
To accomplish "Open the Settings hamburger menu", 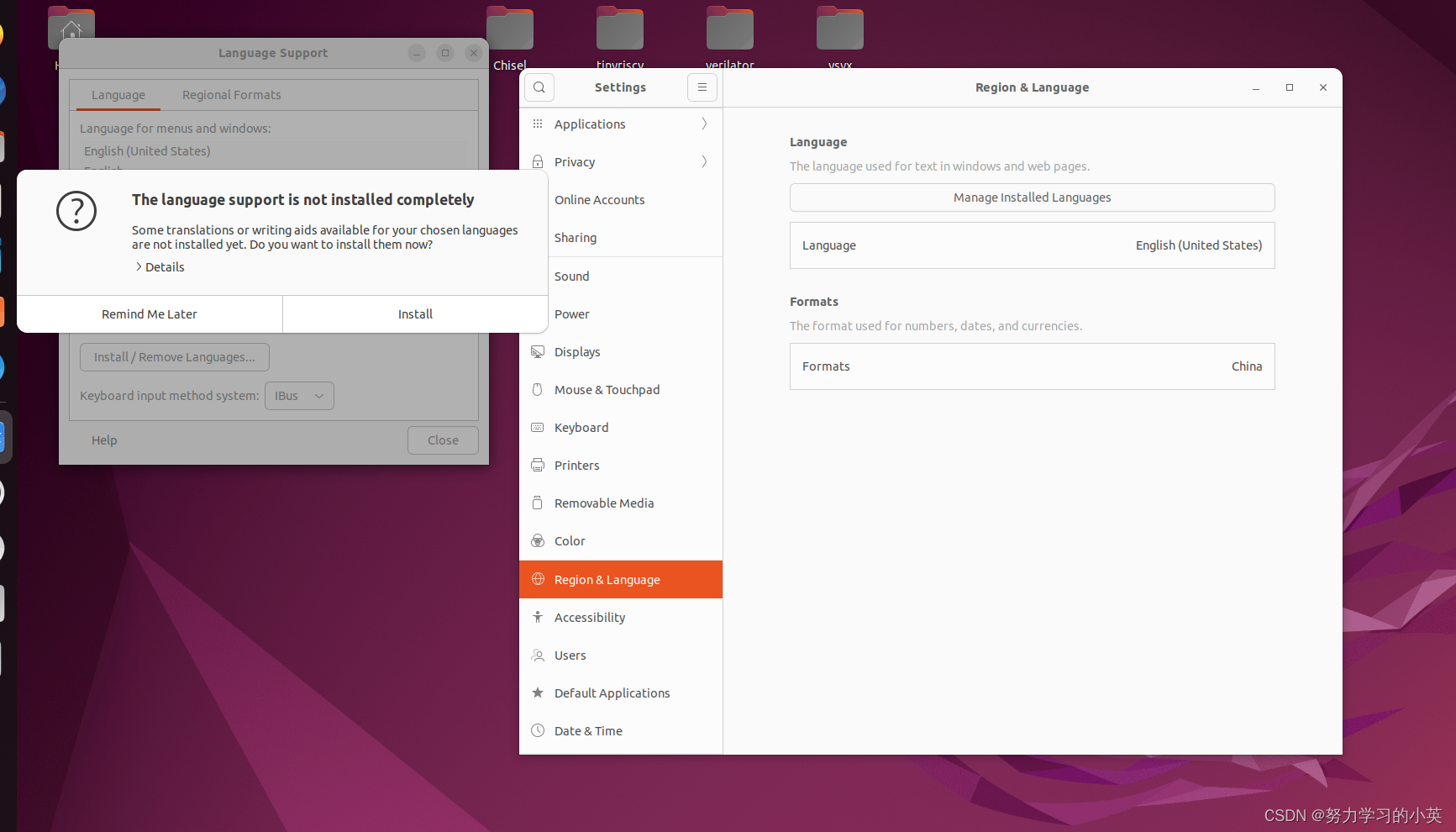I will 702,87.
